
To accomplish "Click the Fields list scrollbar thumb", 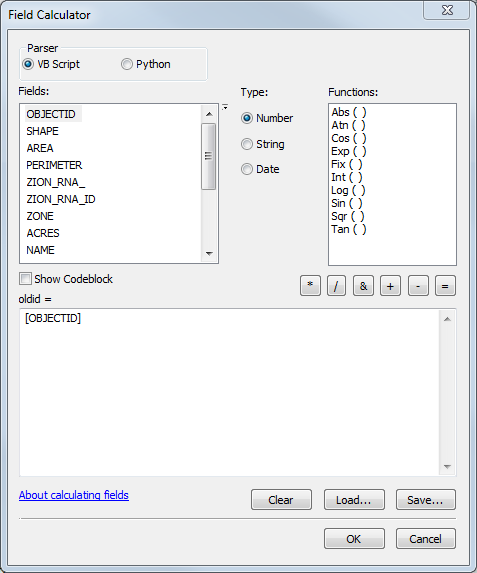I will click(x=209, y=156).
